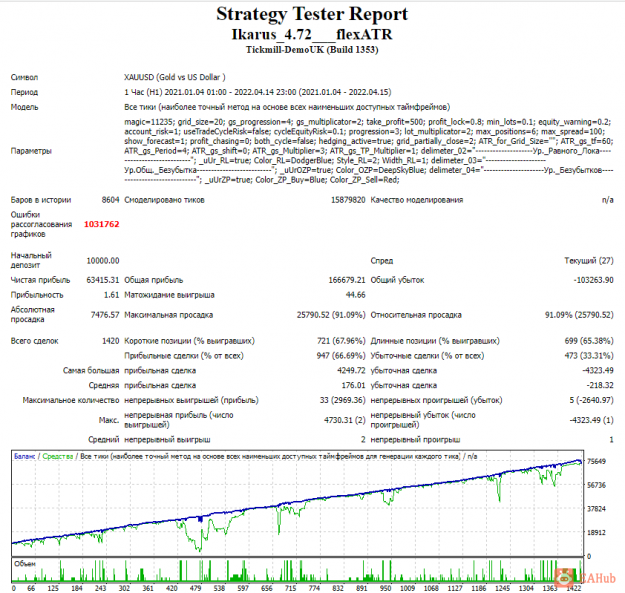Click the 'Общий убыток' label
Image resolution: width=625 pixels, height=593 pixels.
pyautogui.click(x=397, y=280)
